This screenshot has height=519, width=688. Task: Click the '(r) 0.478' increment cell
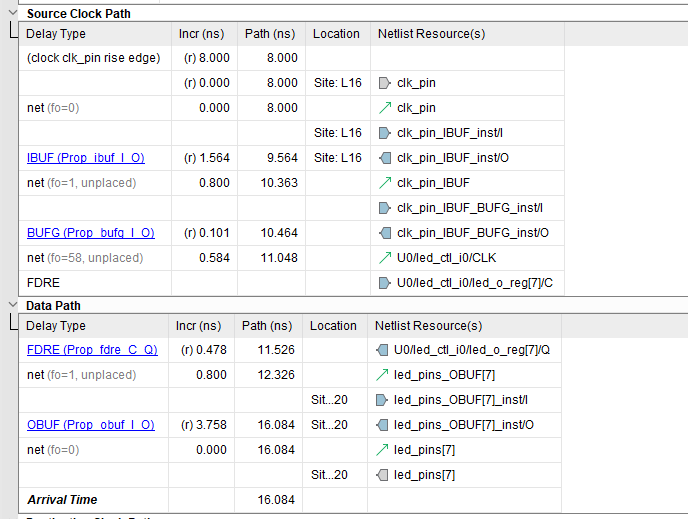click(x=201, y=350)
